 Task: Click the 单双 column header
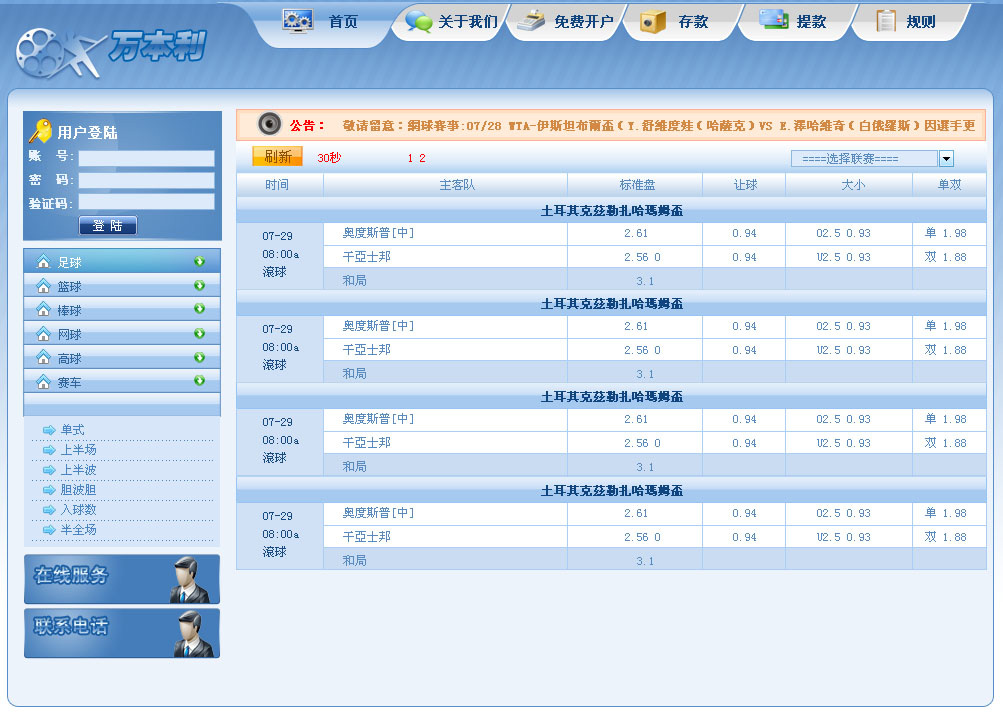949,185
